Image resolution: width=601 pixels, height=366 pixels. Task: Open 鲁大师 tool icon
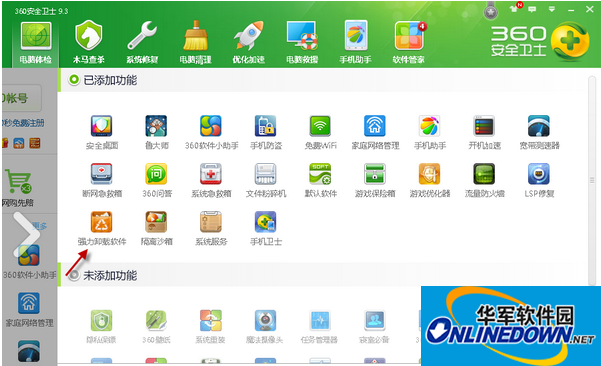click(156, 132)
